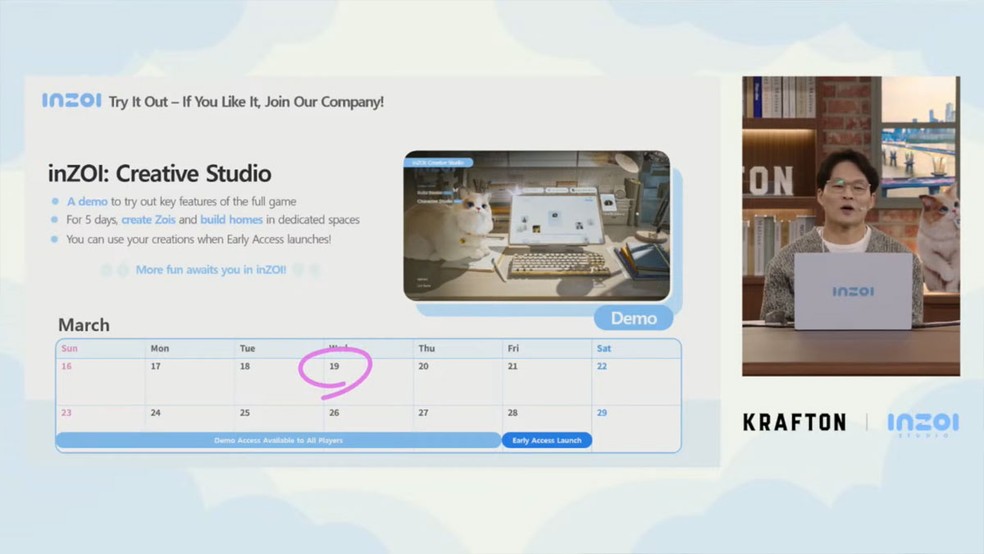
Task: Select March 20 in the calendar
Action: (x=424, y=366)
